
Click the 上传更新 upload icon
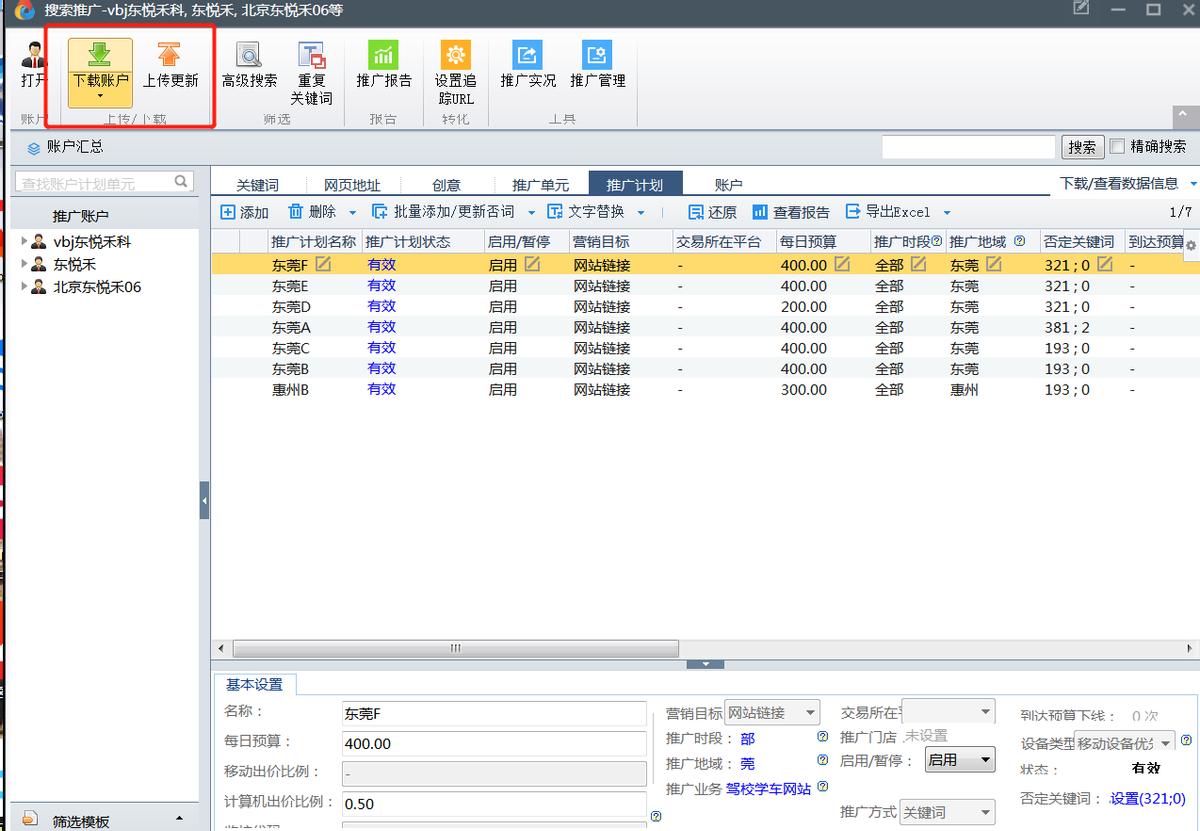[170, 56]
